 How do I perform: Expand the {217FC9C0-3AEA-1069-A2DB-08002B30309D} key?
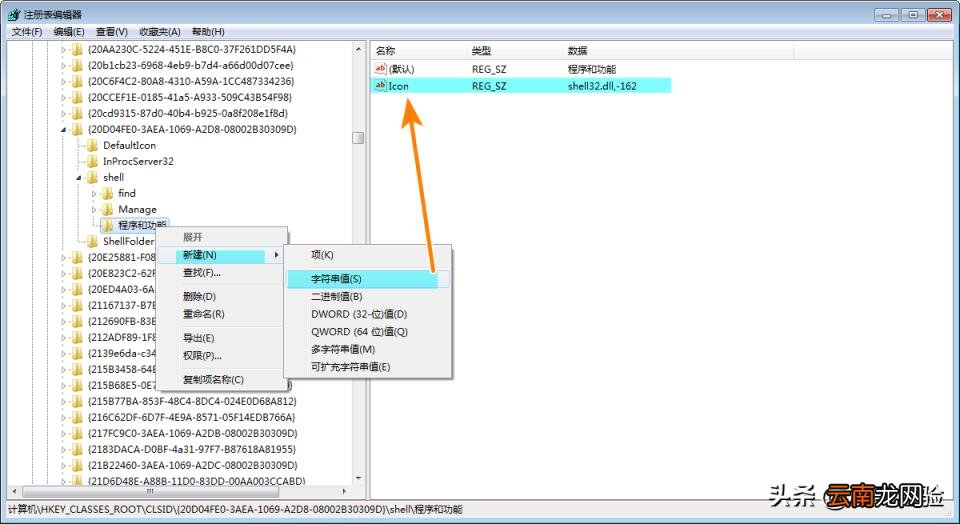click(x=63, y=433)
